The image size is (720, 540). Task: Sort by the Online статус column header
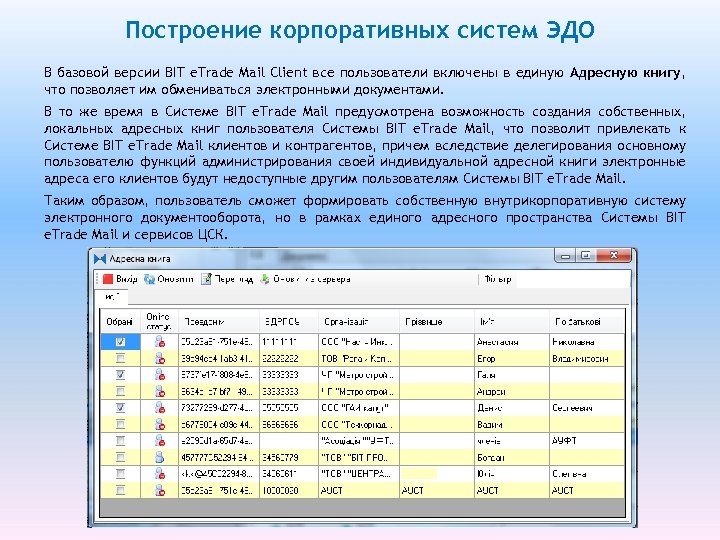click(159, 321)
